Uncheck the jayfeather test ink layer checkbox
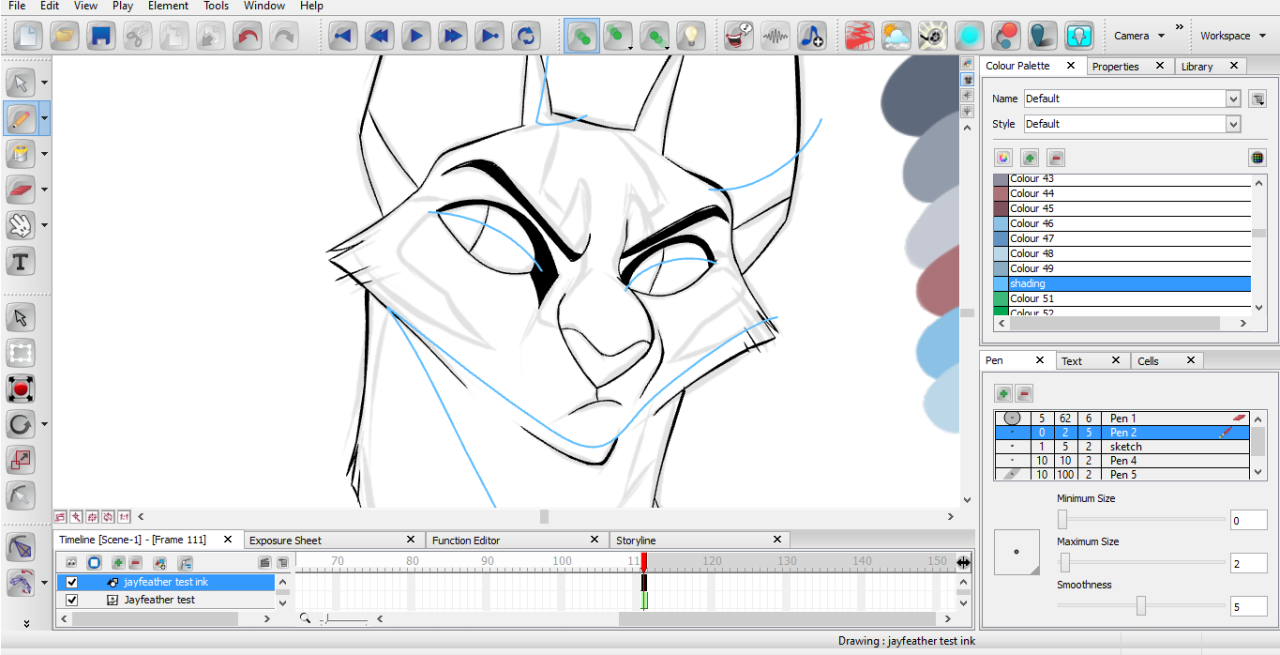Screen dimensions: 1280x655 [x=71, y=582]
